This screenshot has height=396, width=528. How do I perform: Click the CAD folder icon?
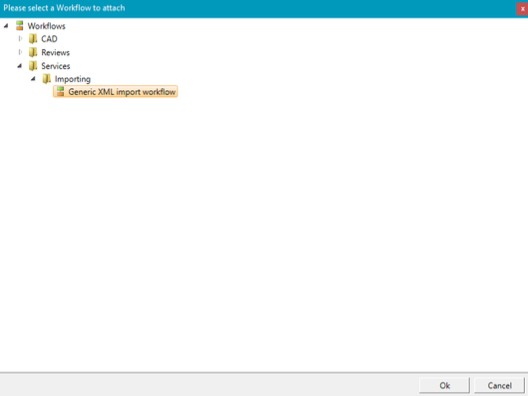pos(33,39)
